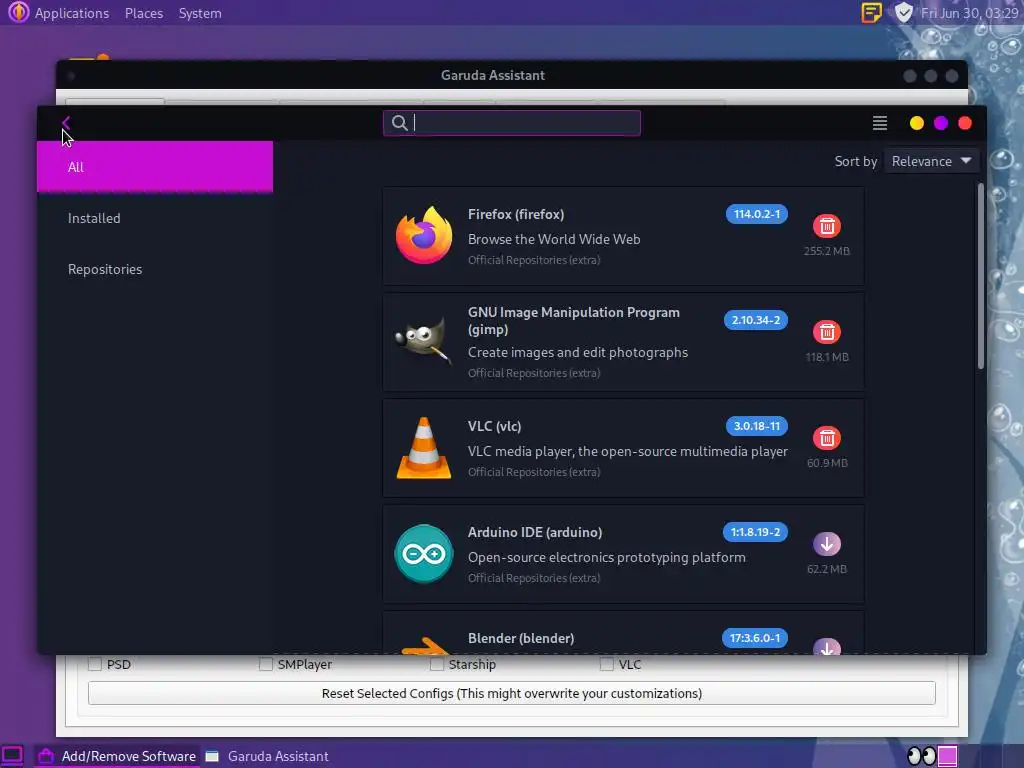Click the show desktop icon in the bottom panel
The height and width of the screenshot is (768, 1024).
click(12, 756)
